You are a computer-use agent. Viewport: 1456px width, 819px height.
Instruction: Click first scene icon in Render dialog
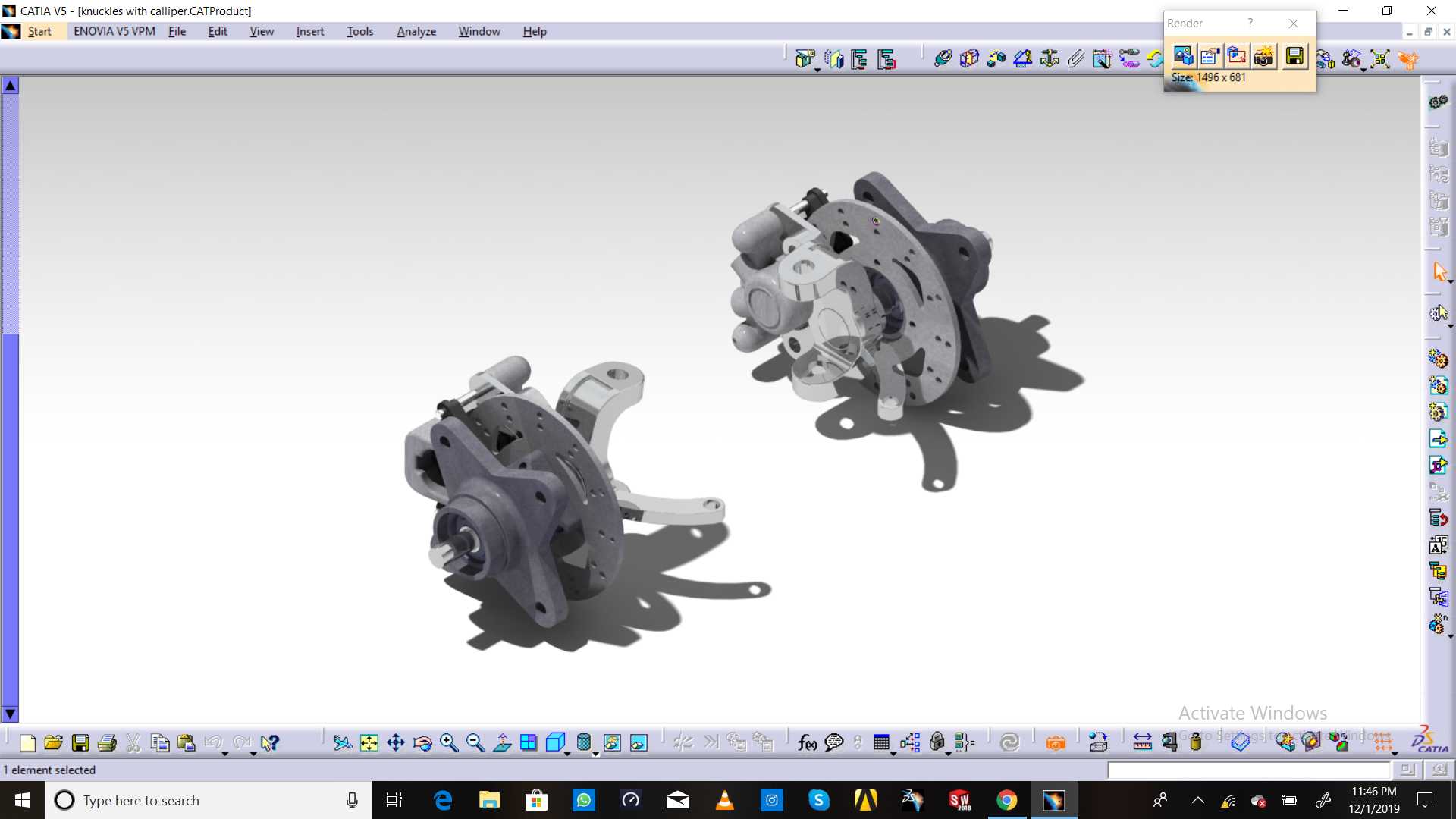pos(1183,56)
